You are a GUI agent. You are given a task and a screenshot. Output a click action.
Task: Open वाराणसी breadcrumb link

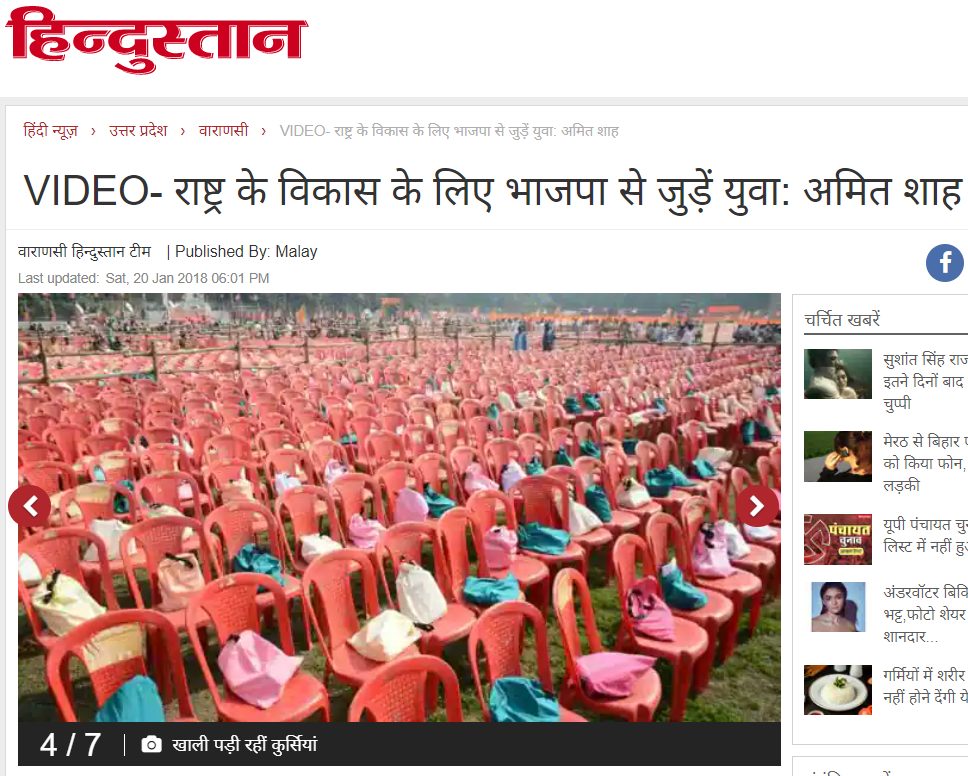[x=223, y=131]
